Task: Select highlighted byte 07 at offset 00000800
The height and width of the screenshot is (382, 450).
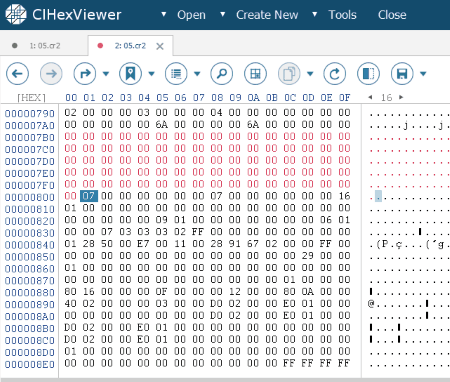Action: pos(89,196)
